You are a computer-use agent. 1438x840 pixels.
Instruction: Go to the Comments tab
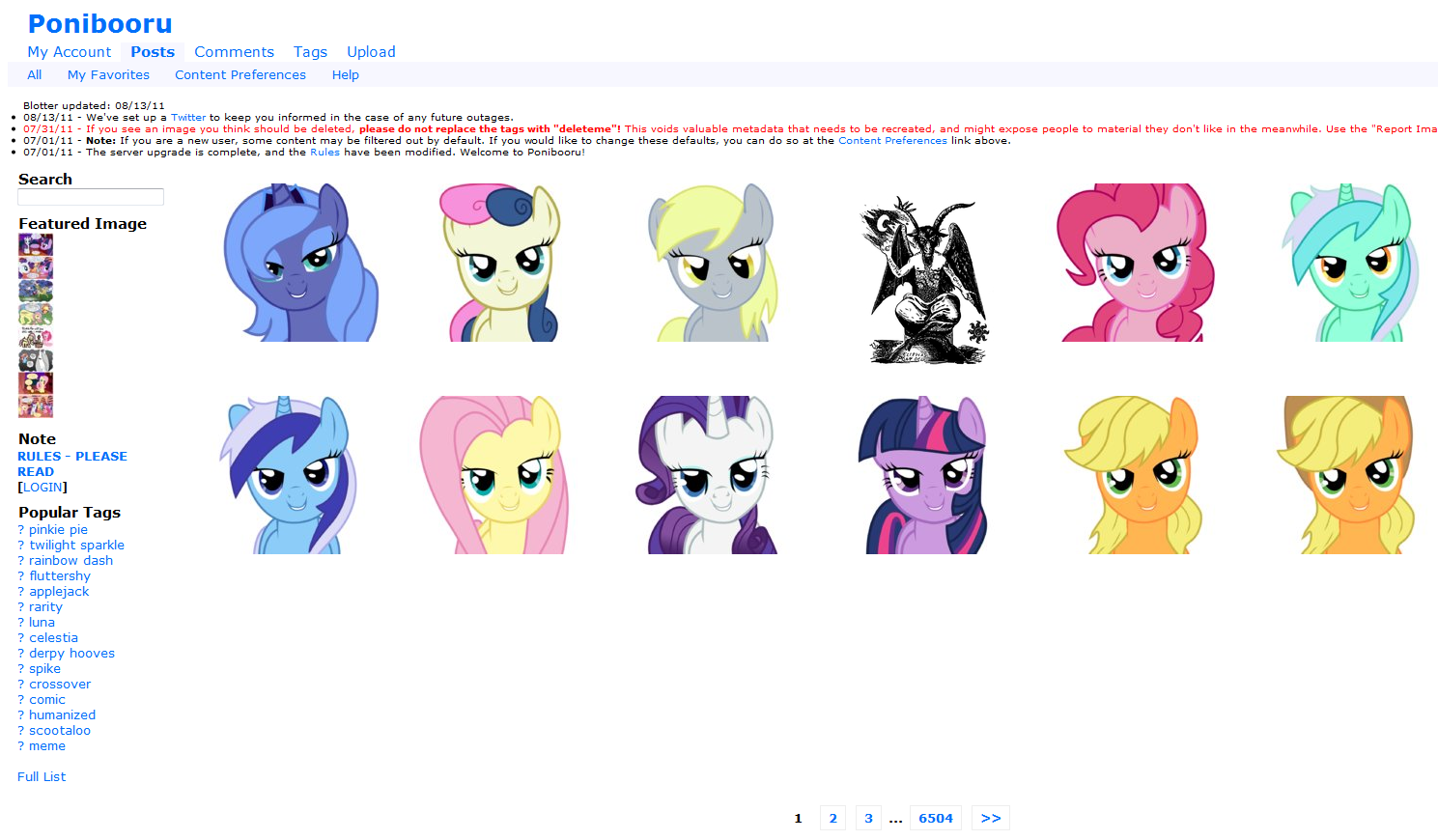tap(234, 52)
